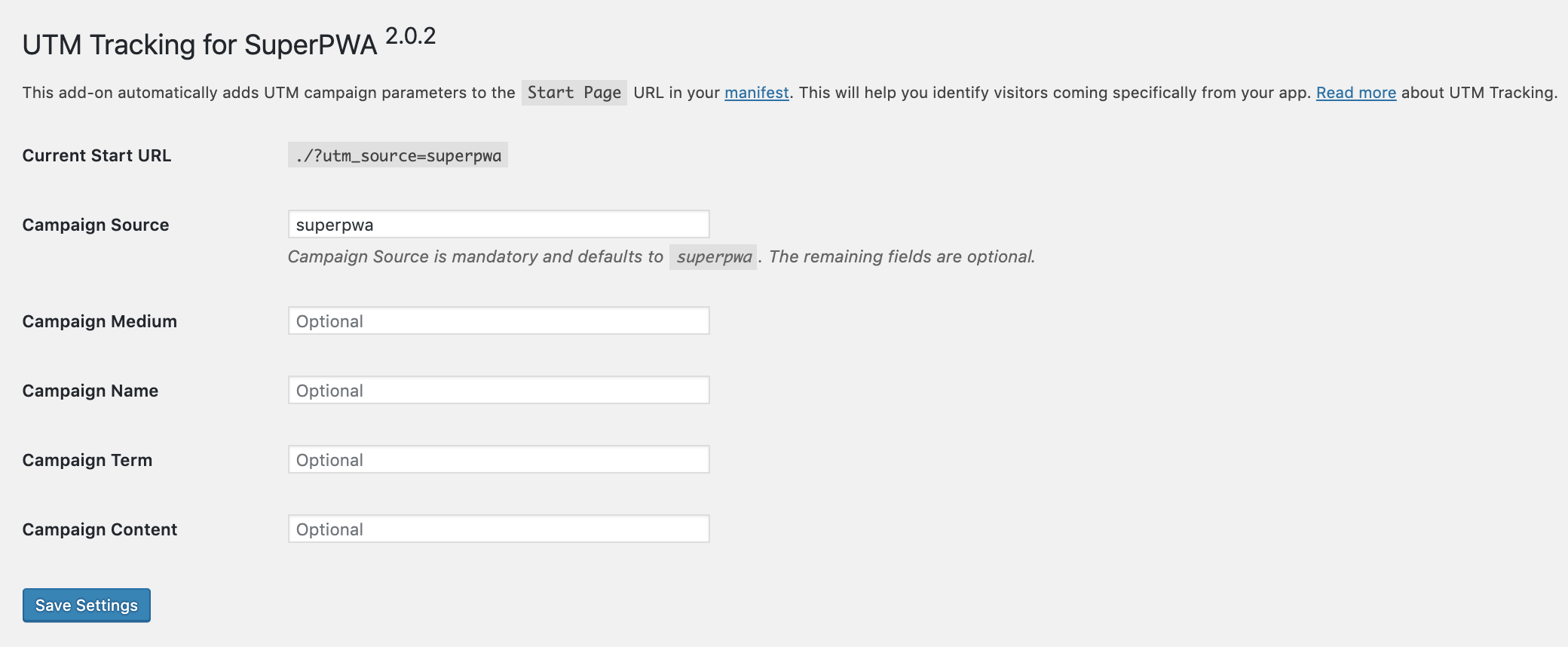Viewport: 1568px width, 647px height.
Task: Select the Campaign Name text box
Action: click(x=498, y=391)
